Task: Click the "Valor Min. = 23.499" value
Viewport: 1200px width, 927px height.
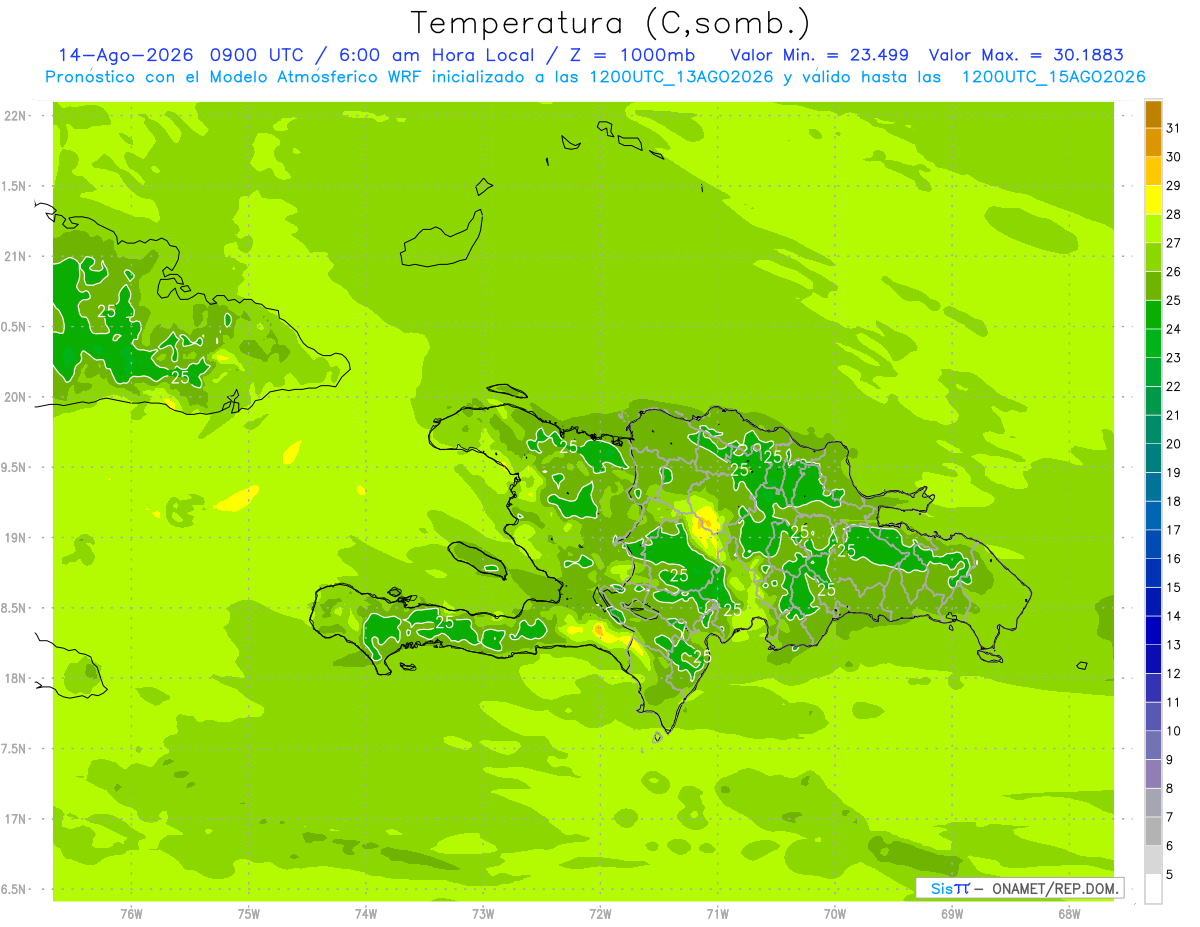Action: [x=819, y=54]
